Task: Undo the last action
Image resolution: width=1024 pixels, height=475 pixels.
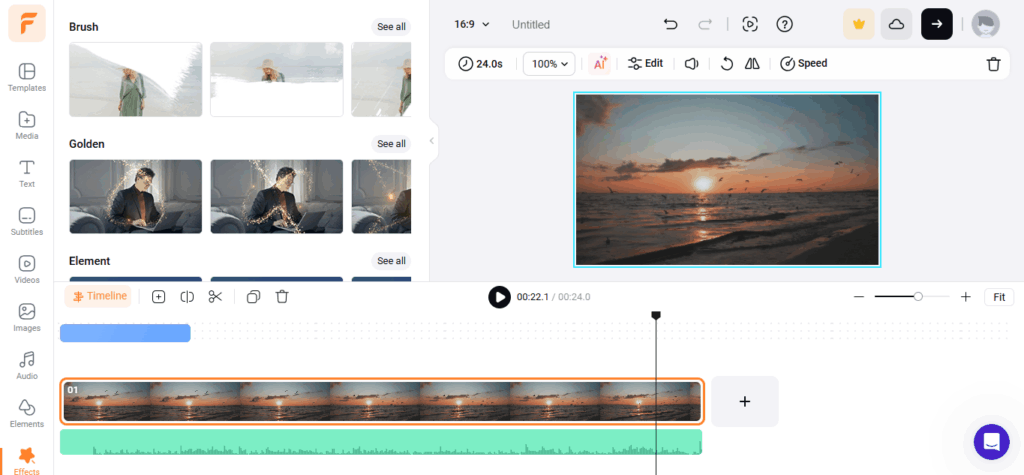Action: pyautogui.click(x=670, y=24)
